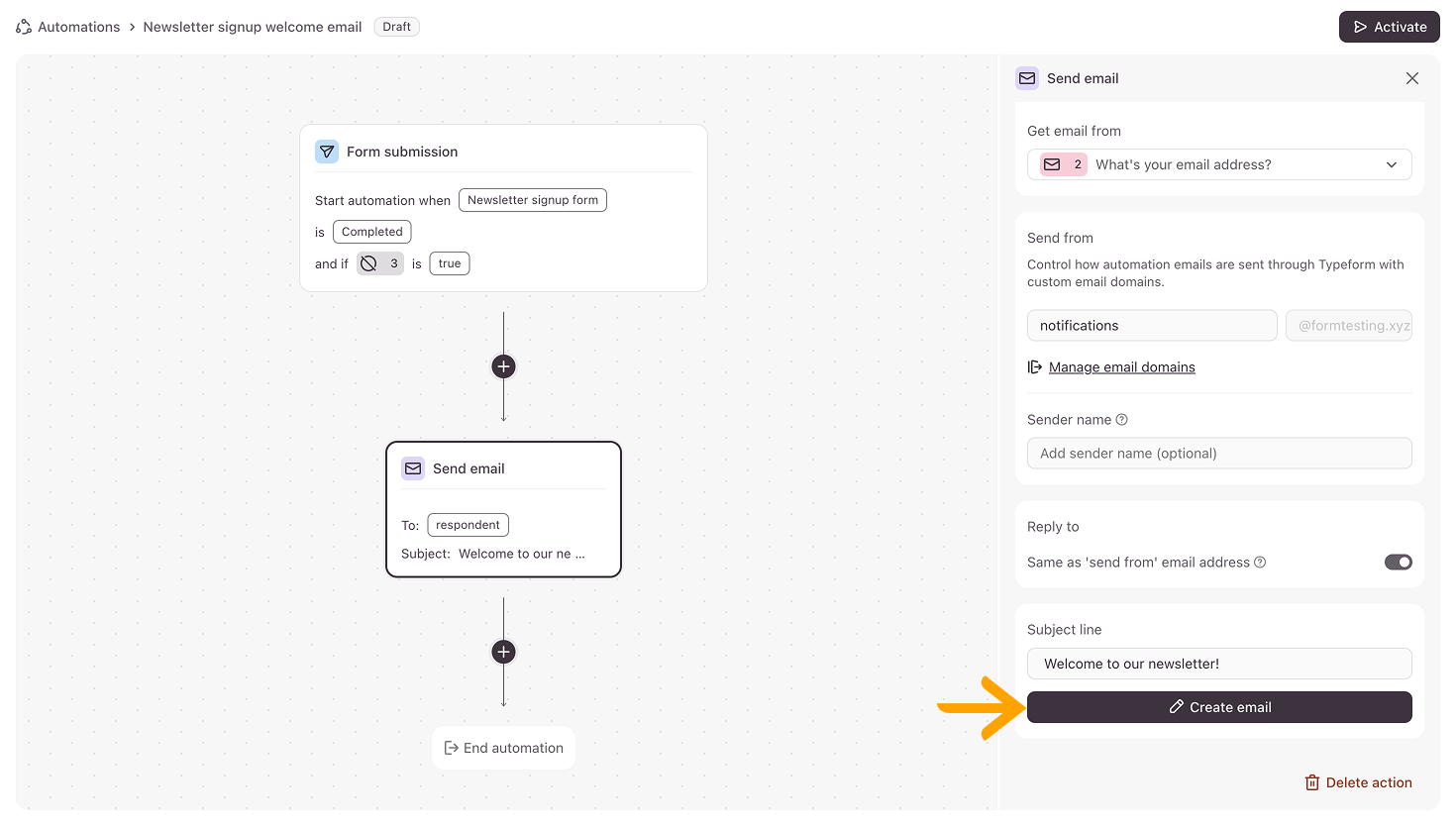The image size is (1456, 826).
Task: Click the Sender name input field
Action: point(1219,454)
